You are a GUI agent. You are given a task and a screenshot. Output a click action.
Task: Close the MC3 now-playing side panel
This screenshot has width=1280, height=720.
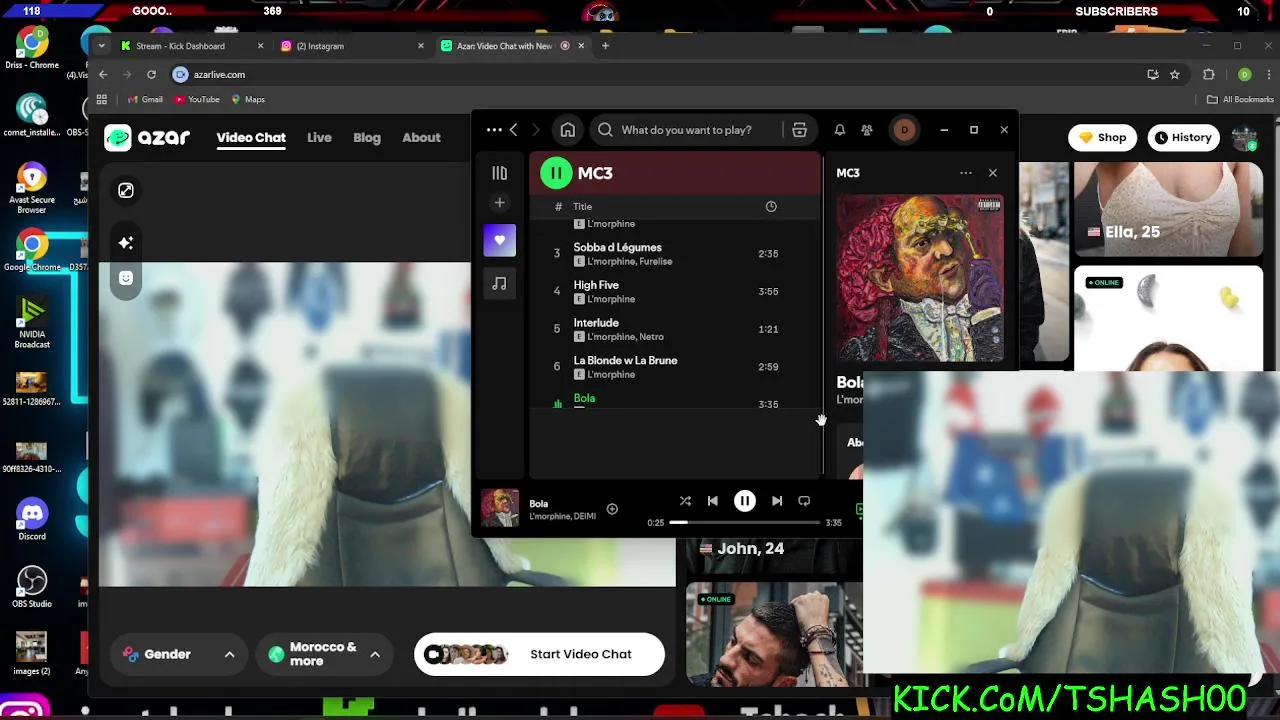[993, 173]
